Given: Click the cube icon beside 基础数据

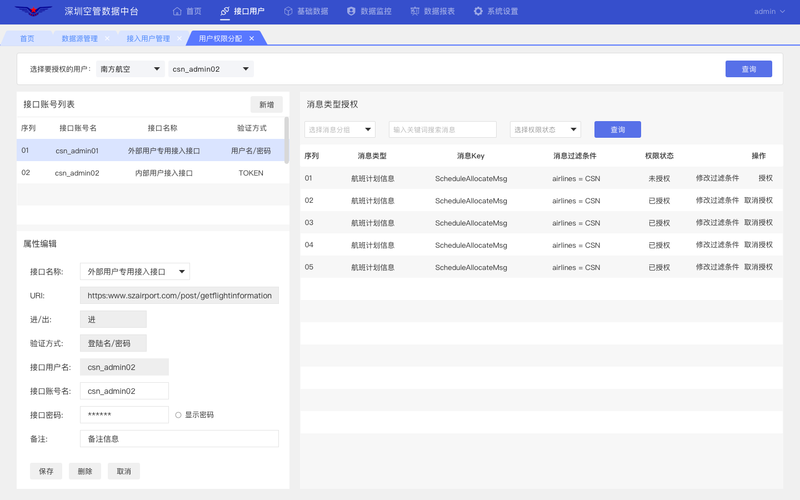Looking at the screenshot, I should 288,11.
